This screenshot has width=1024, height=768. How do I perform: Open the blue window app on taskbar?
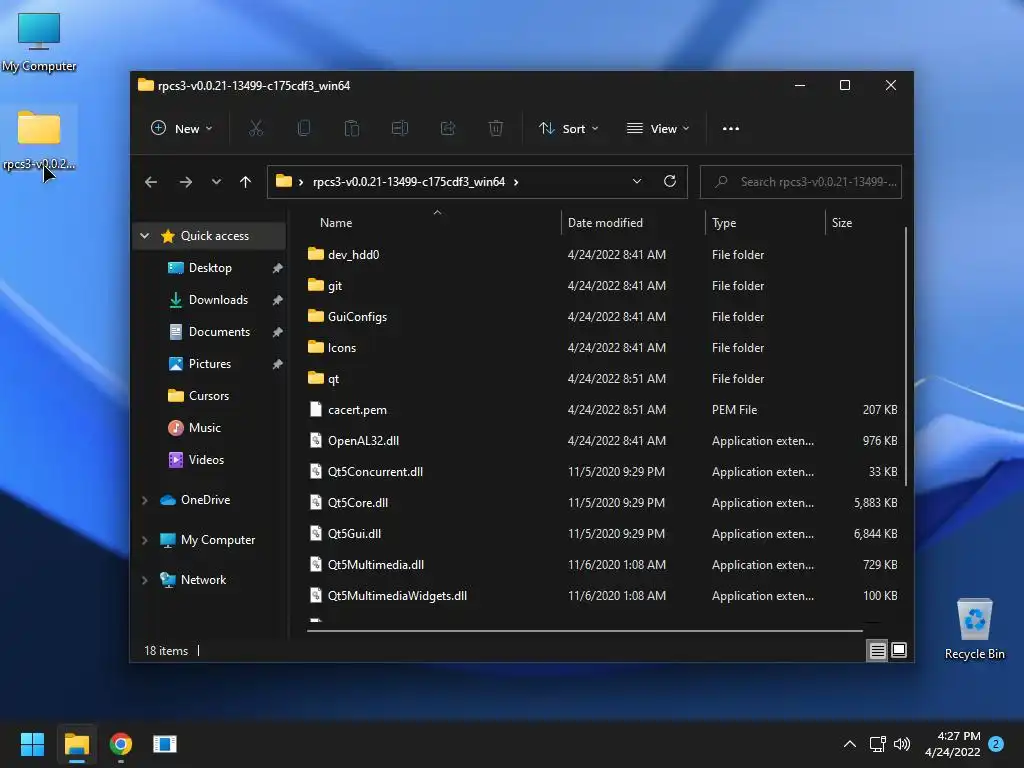tap(165, 744)
